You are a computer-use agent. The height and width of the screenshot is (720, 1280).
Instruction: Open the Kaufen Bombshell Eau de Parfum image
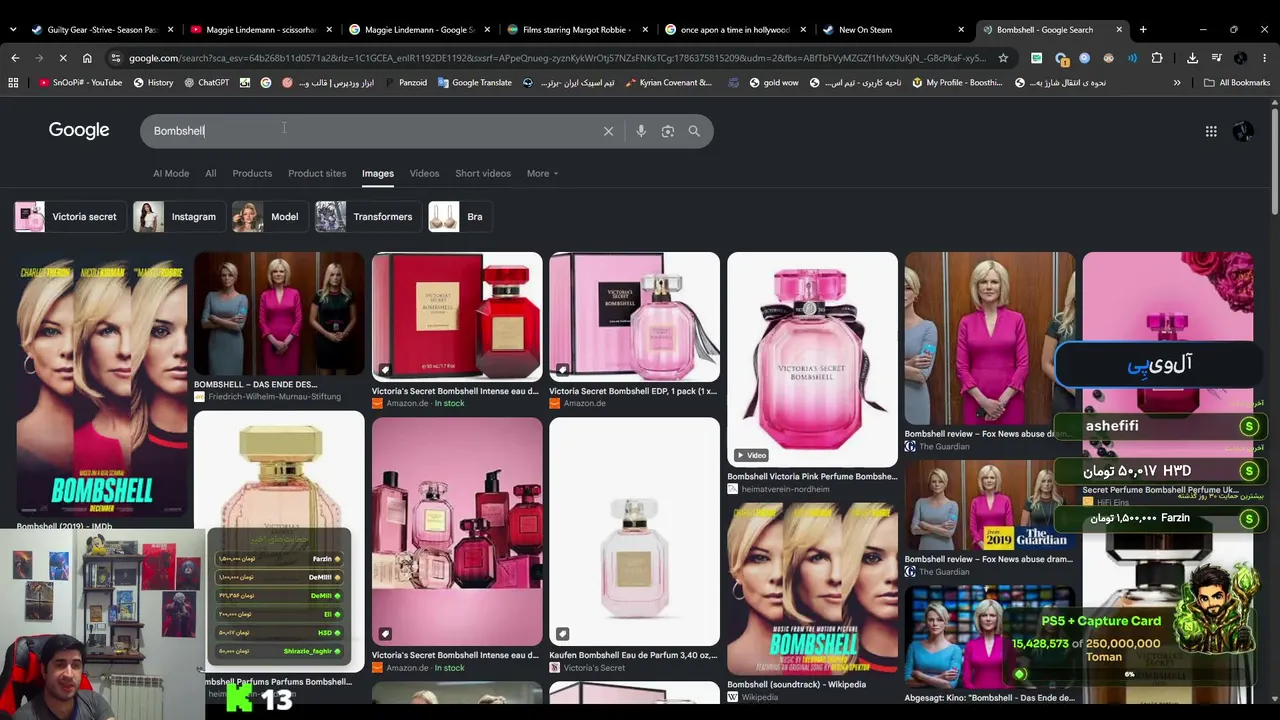(634, 531)
